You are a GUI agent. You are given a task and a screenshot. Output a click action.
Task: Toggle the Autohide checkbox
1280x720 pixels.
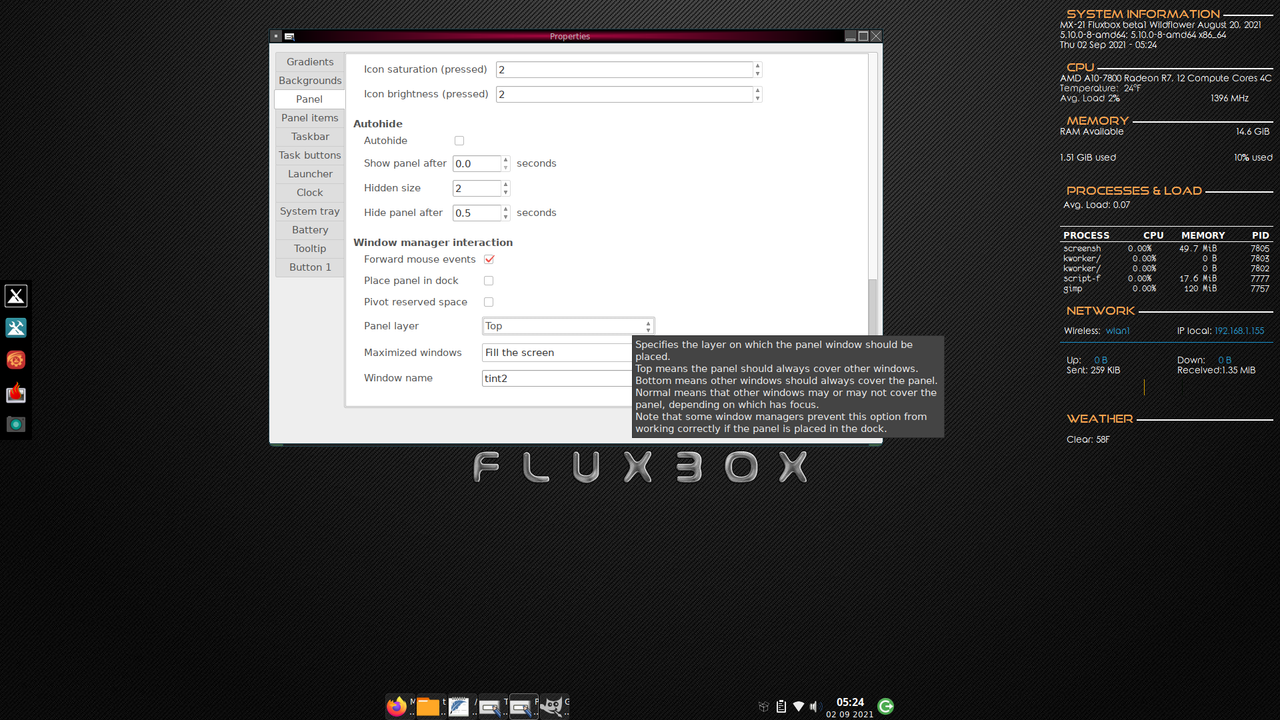tap(459, 141)
